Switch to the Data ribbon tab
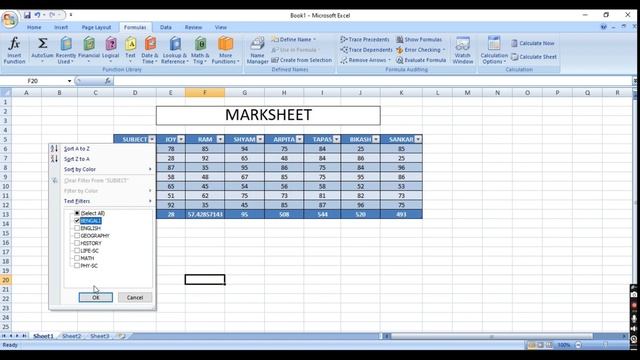The height and width of the screenshot is (360, 640). 165,27
